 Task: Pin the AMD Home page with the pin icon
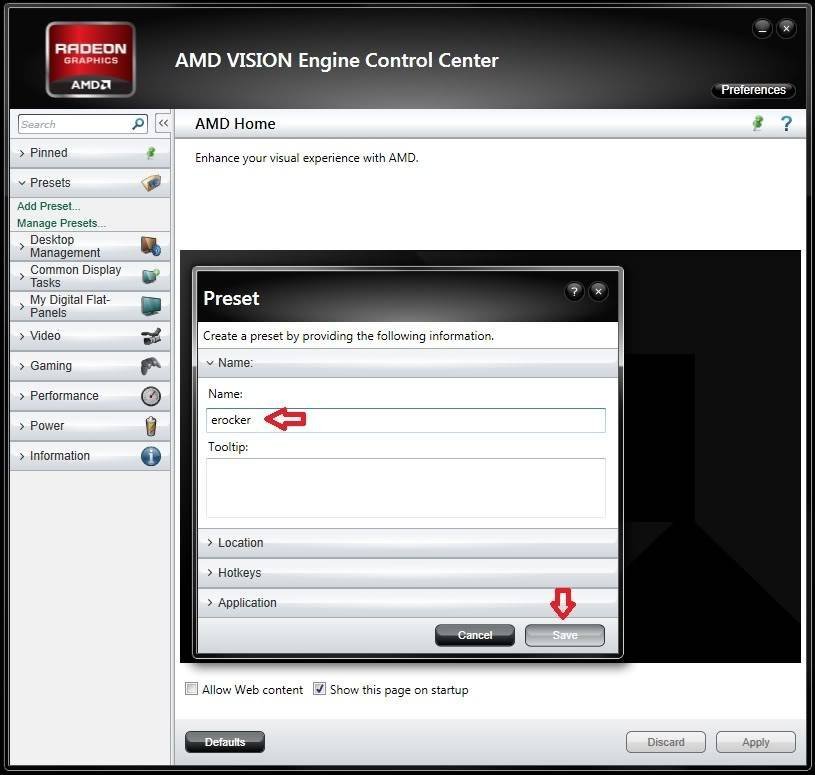758,123
